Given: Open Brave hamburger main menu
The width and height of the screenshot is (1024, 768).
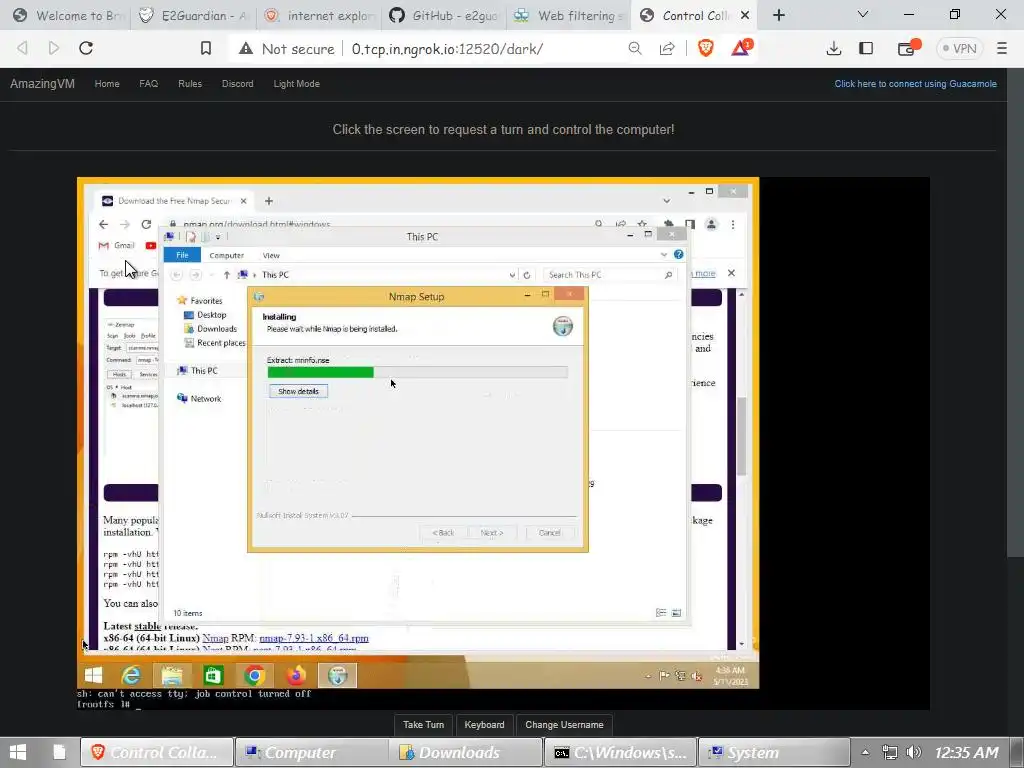Looking at the screenshot, I should pyautogui.click(x=1002, y=48).
